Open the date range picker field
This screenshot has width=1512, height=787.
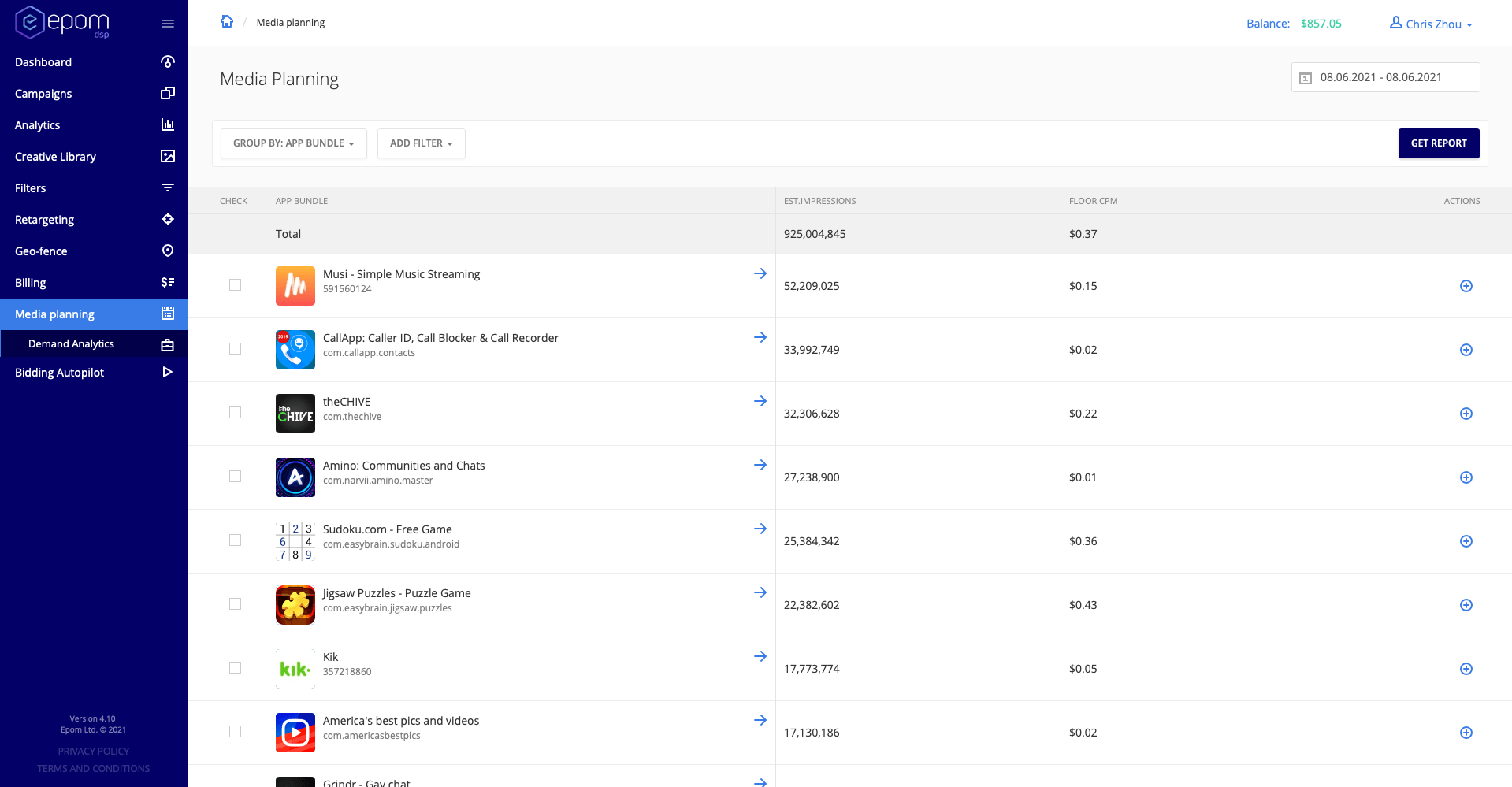point(1385,77)
